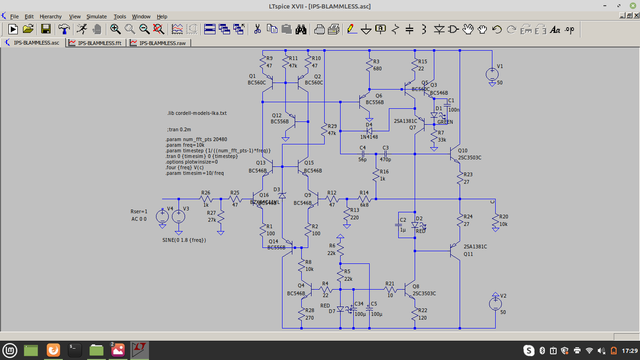
Task: Click the Undo arrow icon
Action: pyautogui.click(x=497, y=29)
